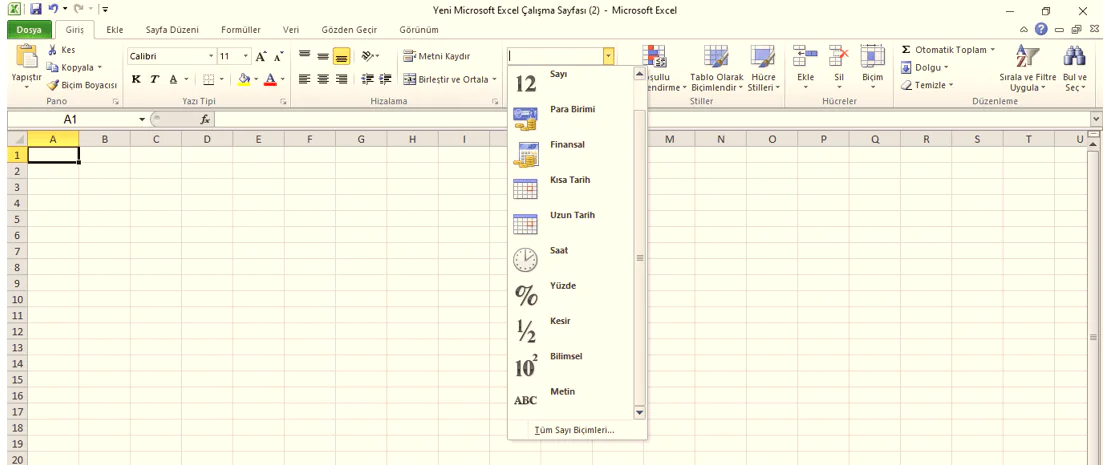Click the Sırala ve Filtre Uygula icon
This screenshot has height=465, width=1103.
tap(1027, 58)
